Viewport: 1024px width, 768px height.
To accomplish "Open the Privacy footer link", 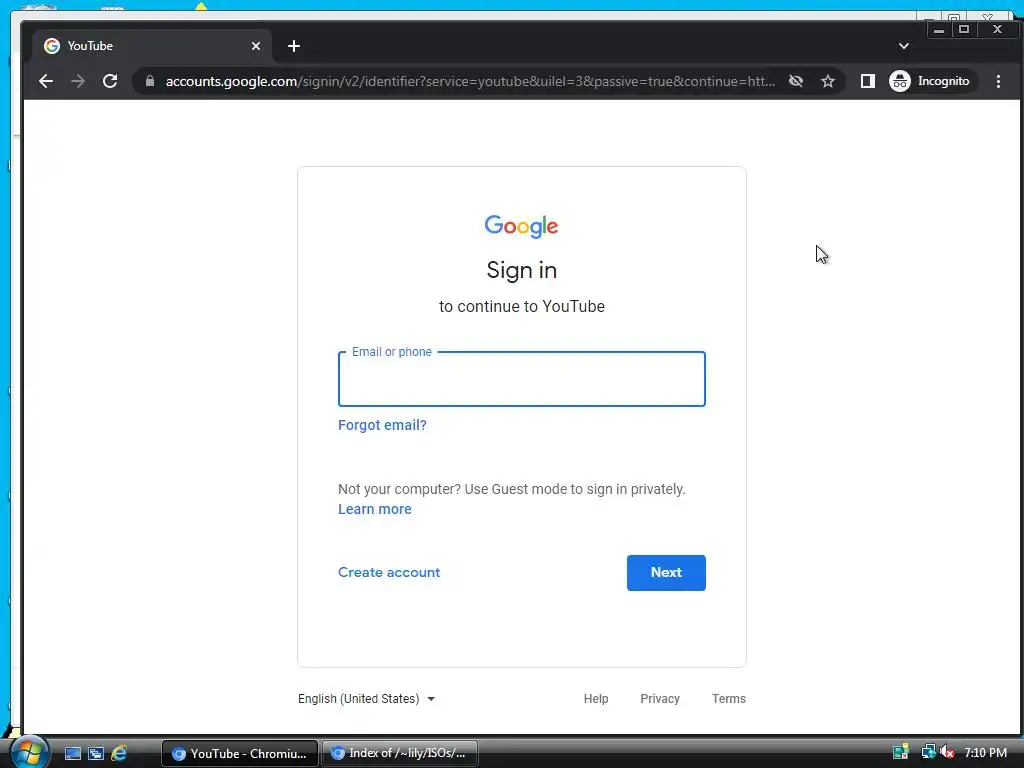I will 660,699.
